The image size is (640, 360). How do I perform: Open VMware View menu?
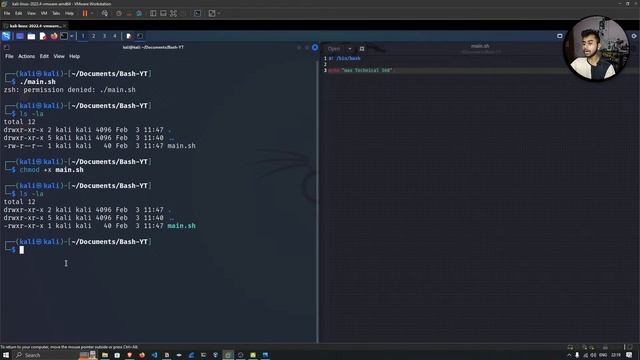tap(31, 13)
